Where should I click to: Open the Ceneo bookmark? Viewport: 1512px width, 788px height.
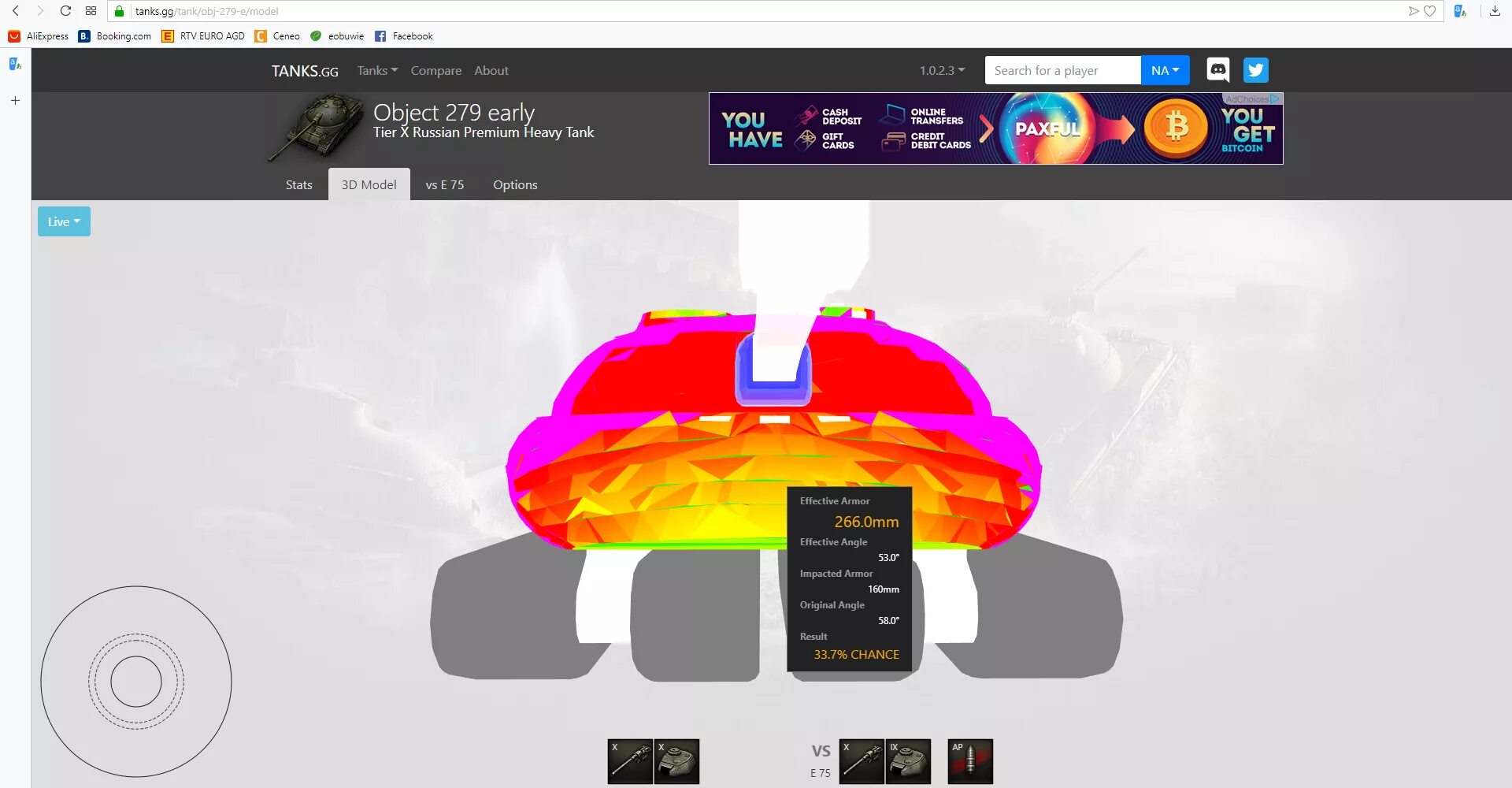(277, 36)
